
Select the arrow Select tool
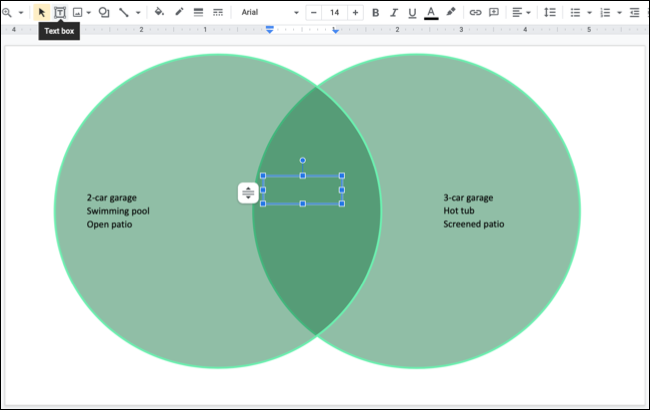(x=42, y=12)
